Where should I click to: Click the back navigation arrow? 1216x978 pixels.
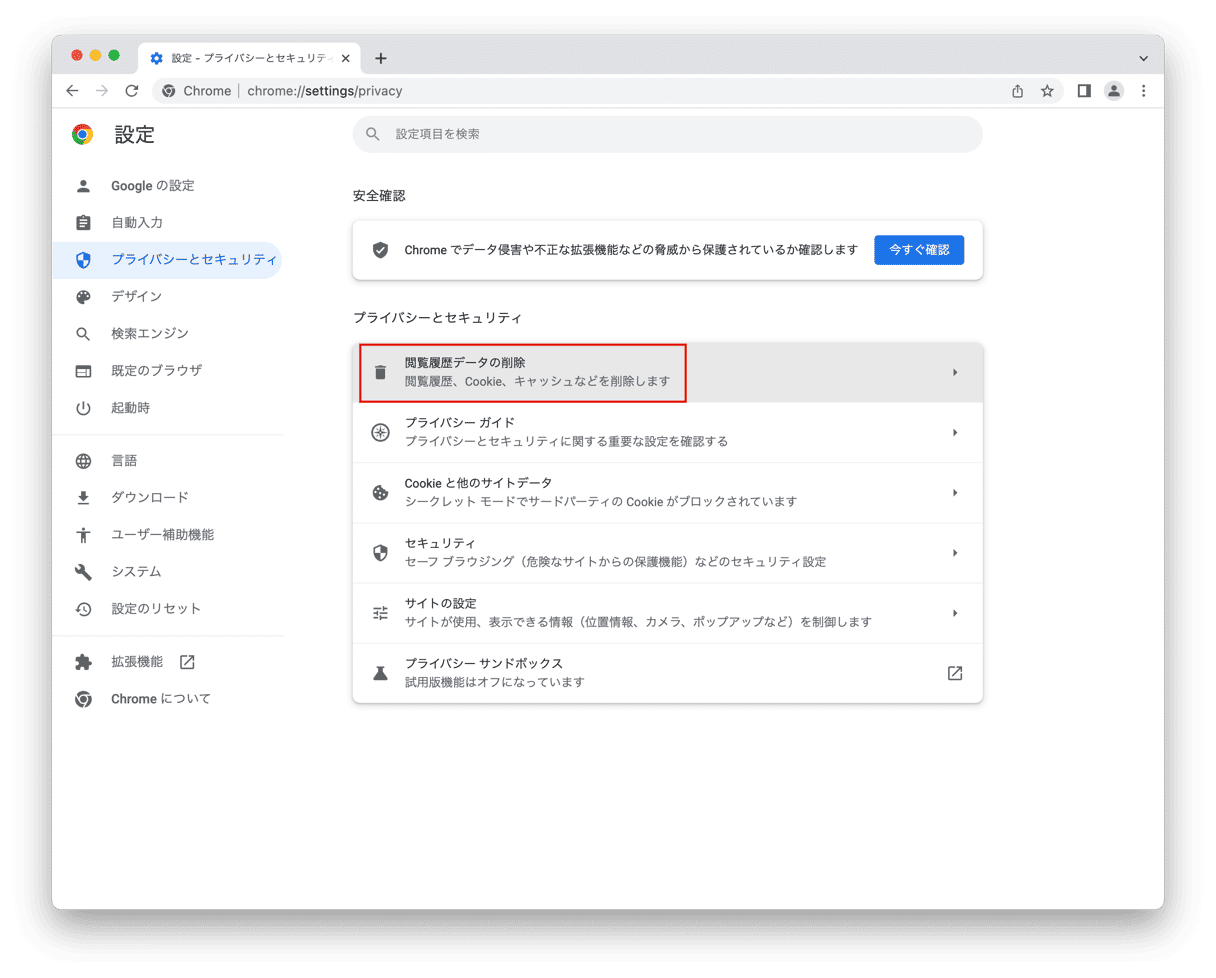click(72, 91)
